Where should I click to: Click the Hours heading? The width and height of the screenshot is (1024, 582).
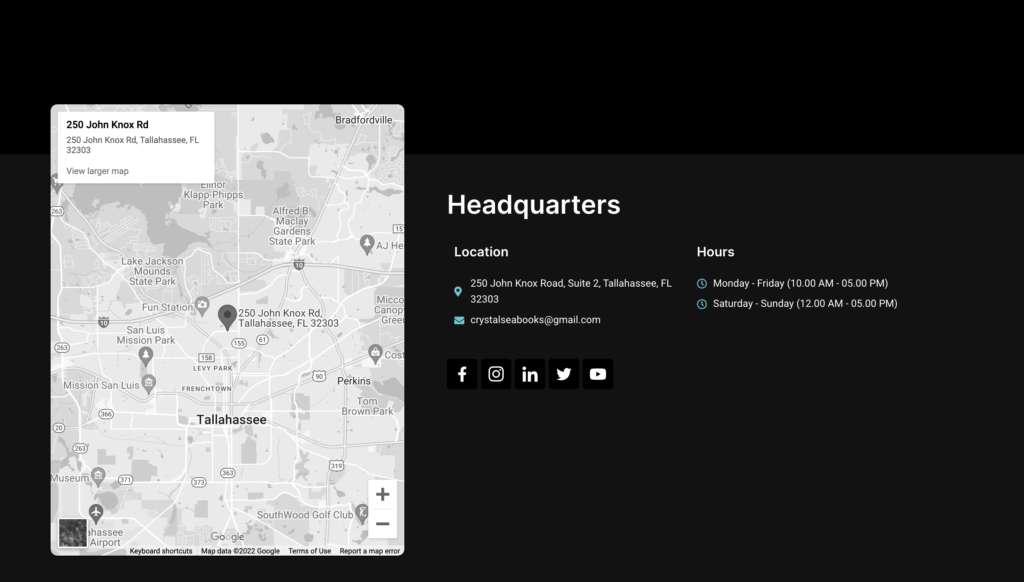pyautogui.click(x=715, y=252)
